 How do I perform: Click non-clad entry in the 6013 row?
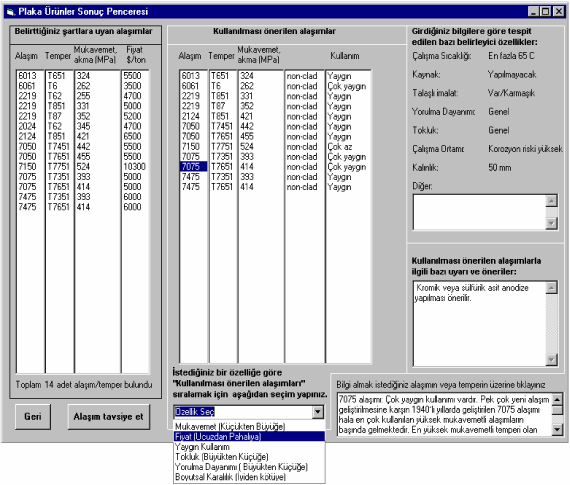point(302,76)
